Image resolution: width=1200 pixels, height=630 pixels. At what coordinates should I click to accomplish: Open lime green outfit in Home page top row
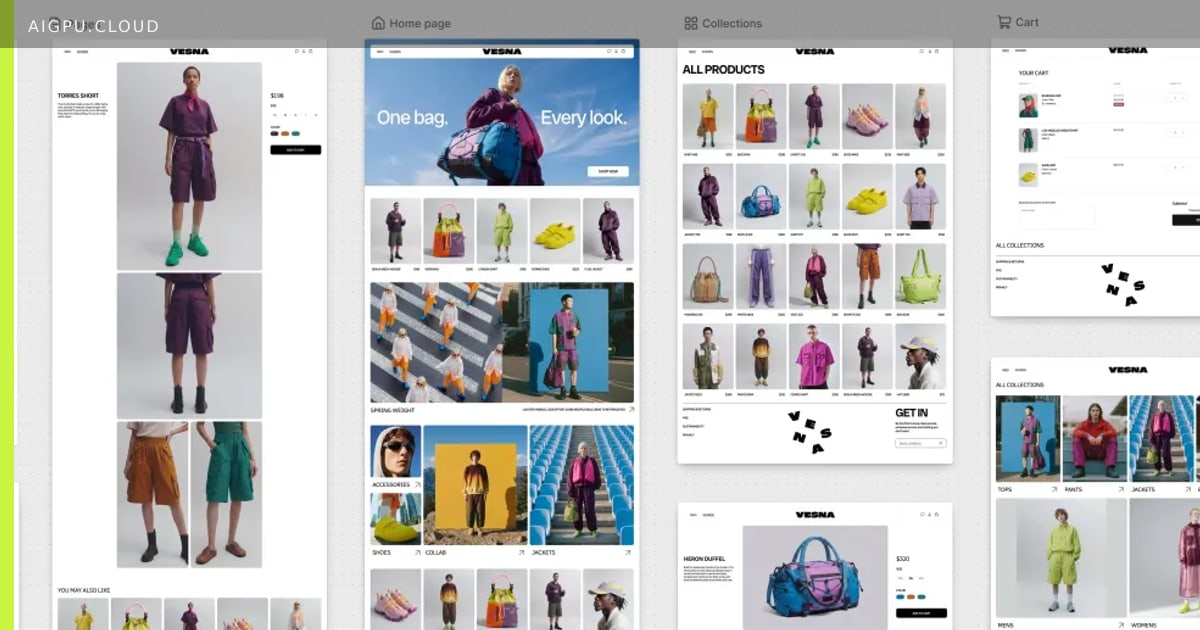(502, 231)
